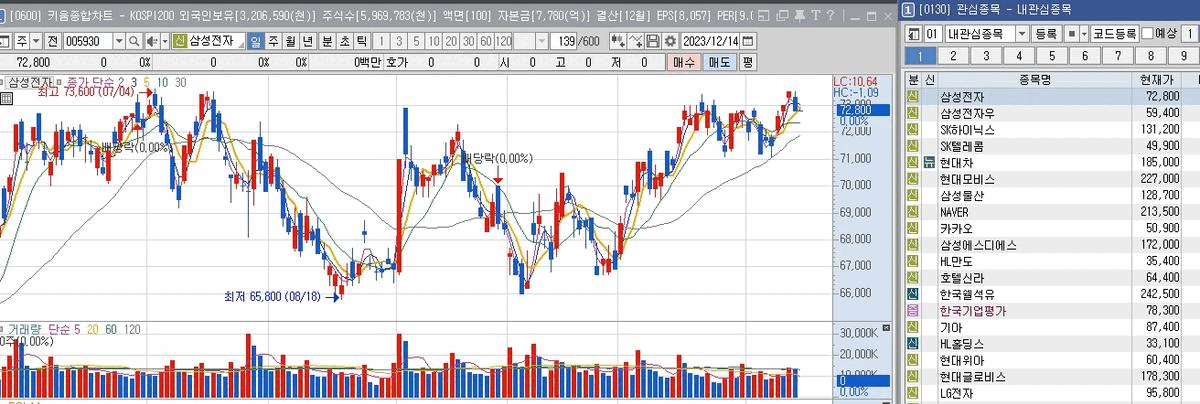This screenshot has height=404, width=1200.
Task: Select 호텔신라 in the watchlist
Action: [x=1052, y=277]
